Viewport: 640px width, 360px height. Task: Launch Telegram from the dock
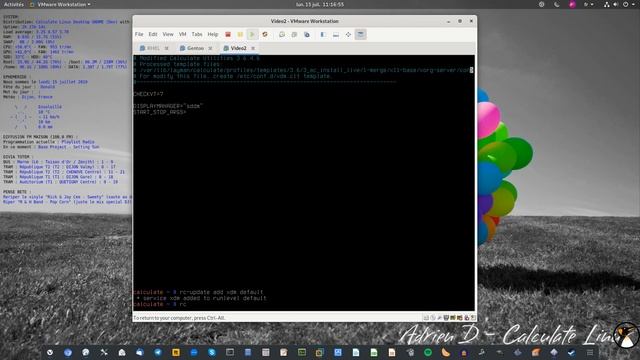tap(158, 352)
